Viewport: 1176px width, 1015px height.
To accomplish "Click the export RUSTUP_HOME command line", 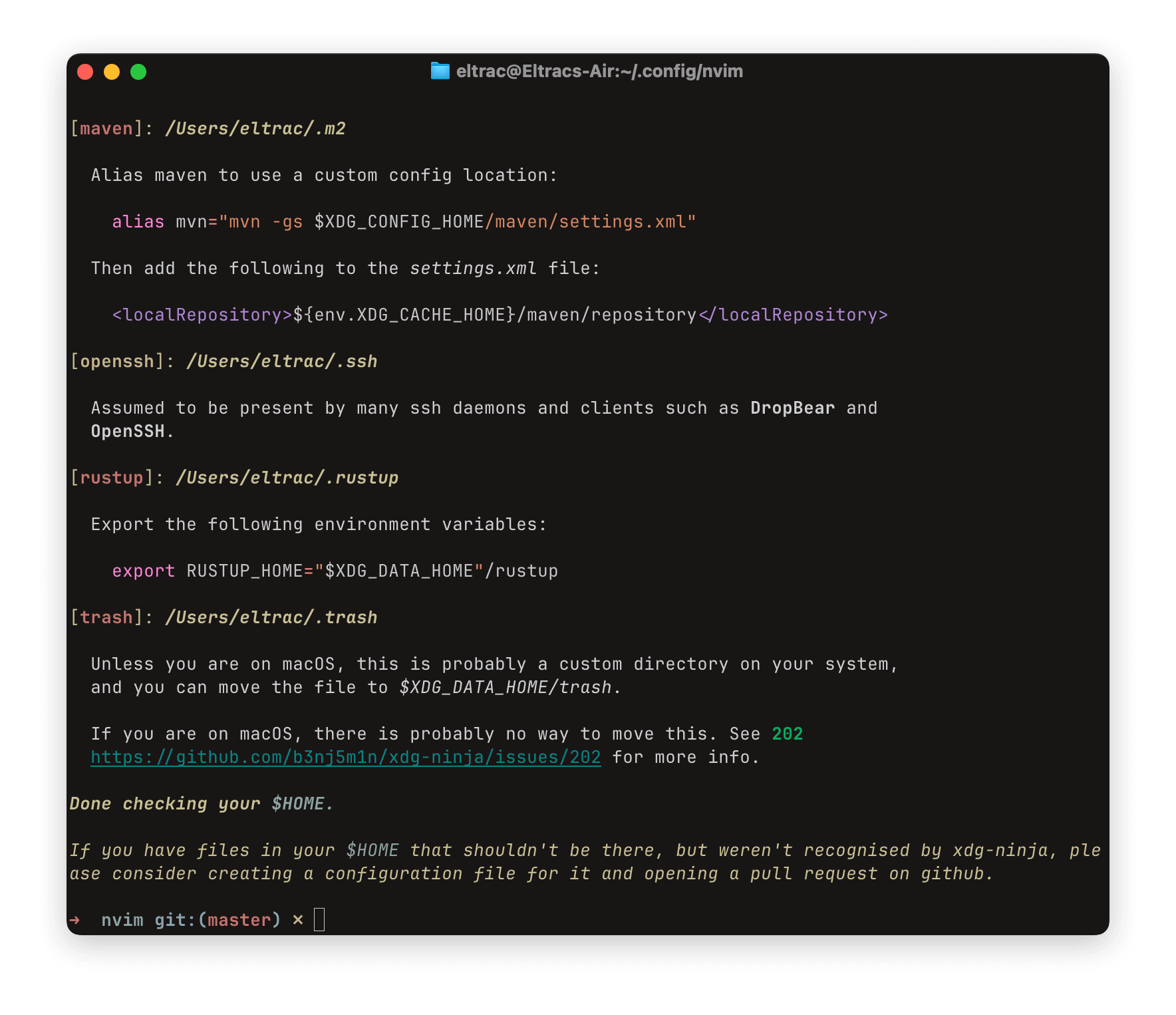I will 335,571.
